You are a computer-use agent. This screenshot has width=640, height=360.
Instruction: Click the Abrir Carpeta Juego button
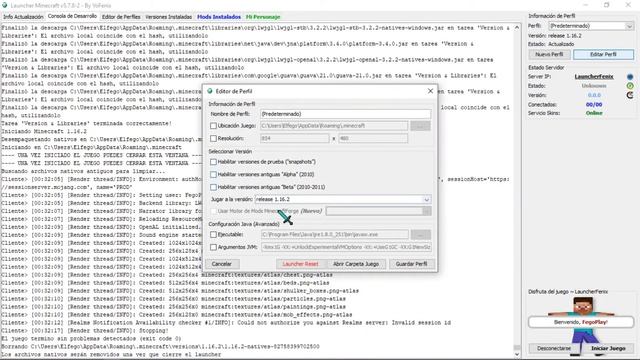click(356, 264)
